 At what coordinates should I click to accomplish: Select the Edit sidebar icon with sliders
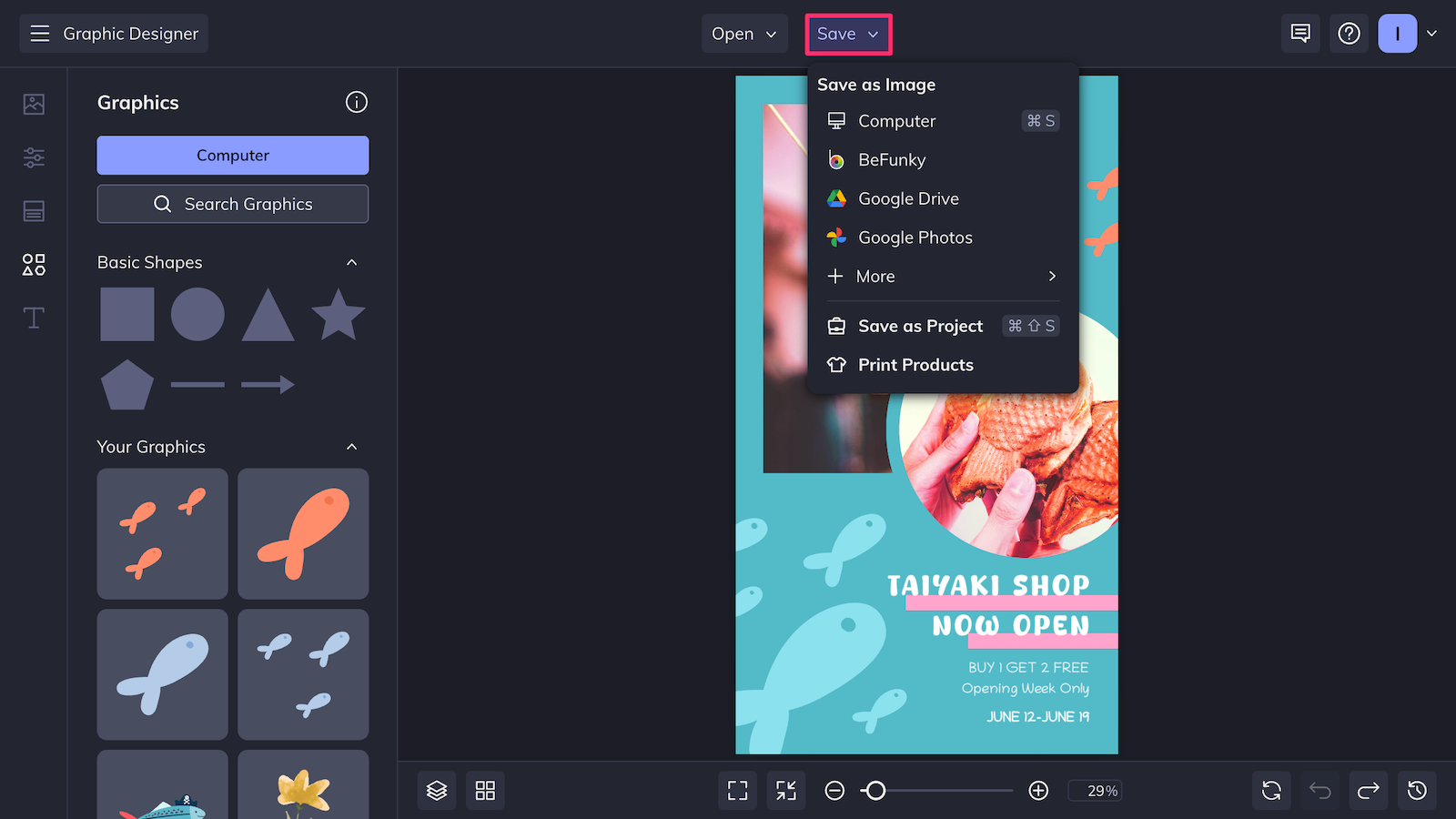pyautogui.click(x=33, y=157)
